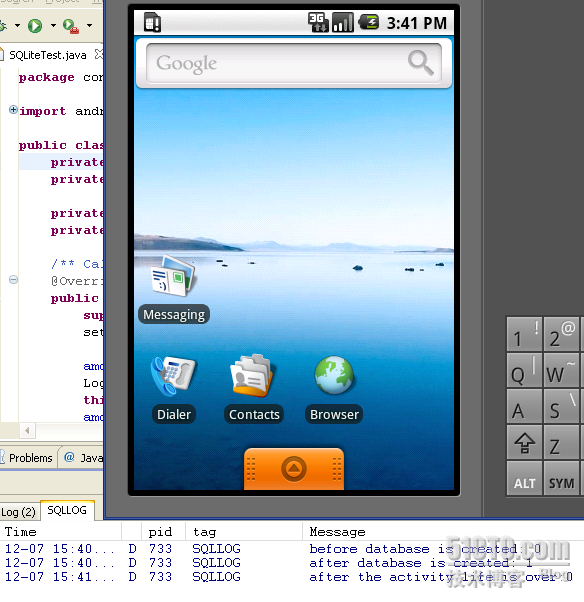Click the Eclipse Run green play button

[x=35, y=26]
